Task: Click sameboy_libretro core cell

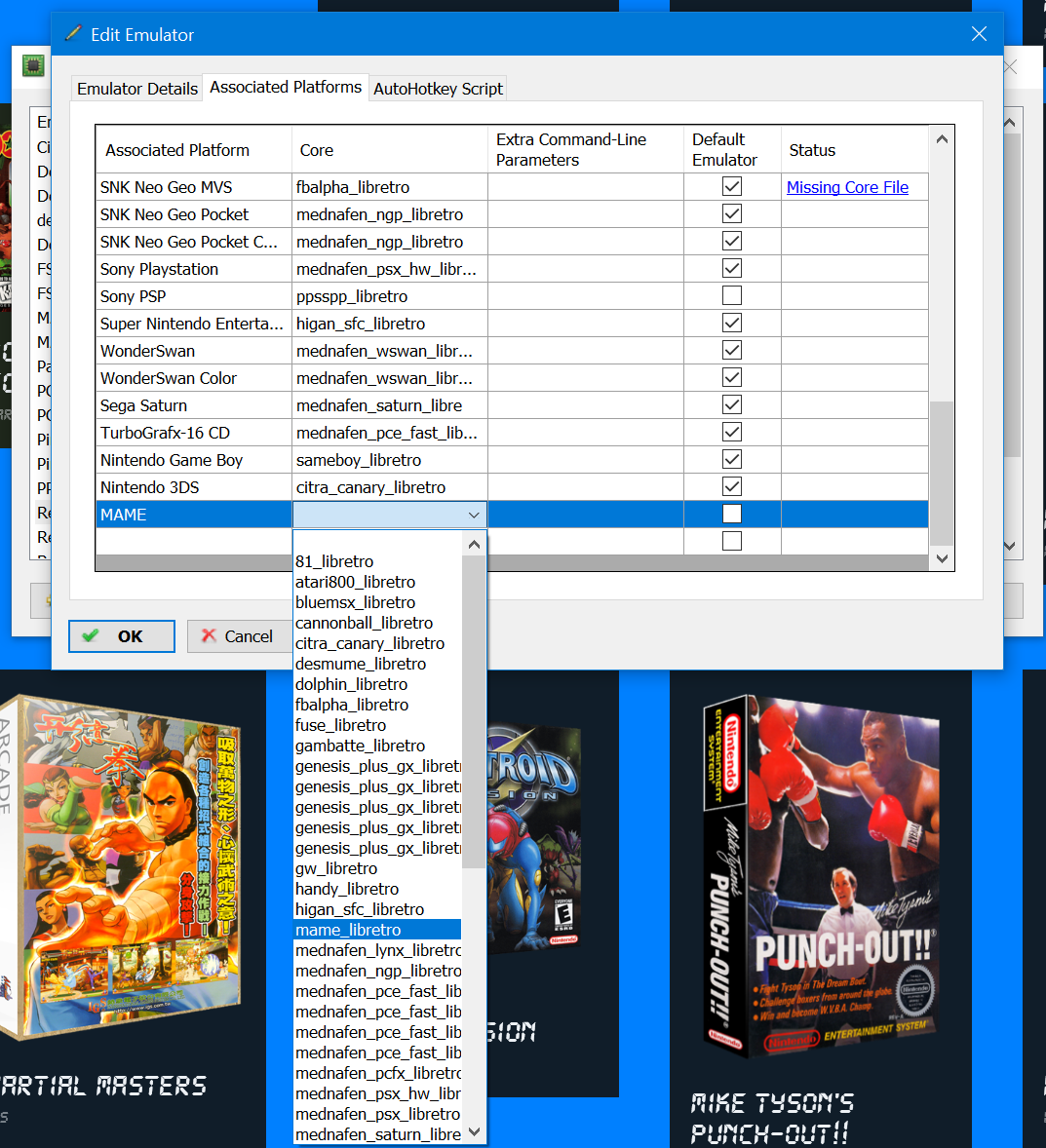Action: pos(390,461)
